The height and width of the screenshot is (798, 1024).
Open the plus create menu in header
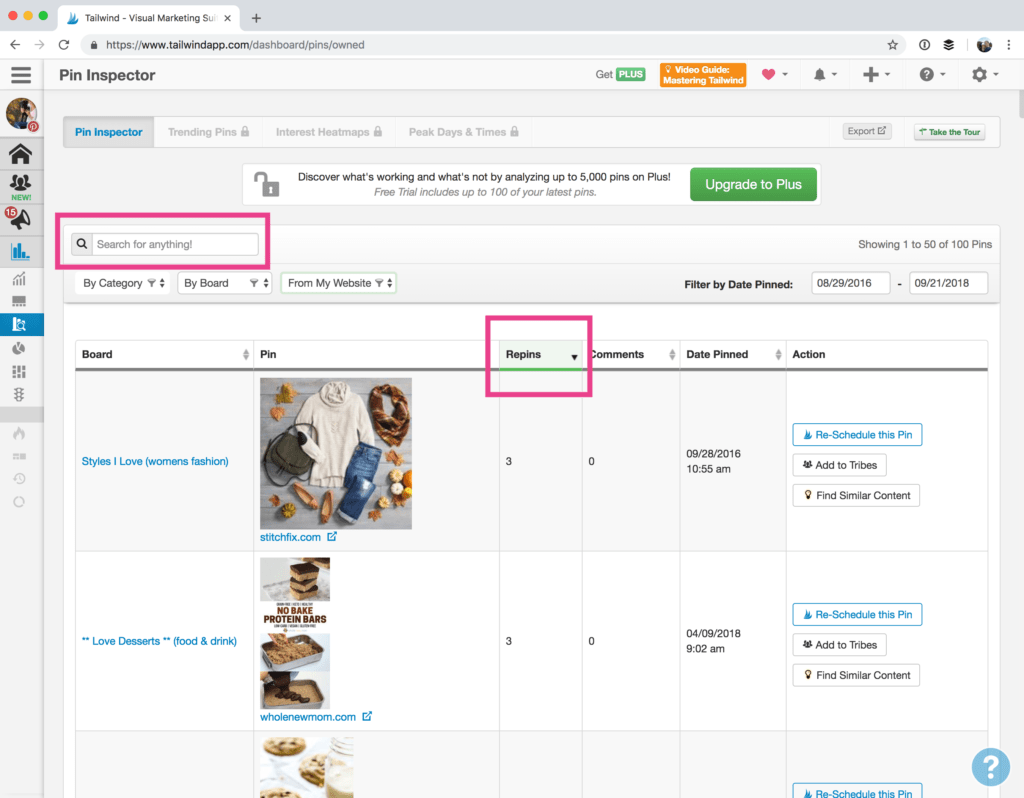[x=871, y=74]
